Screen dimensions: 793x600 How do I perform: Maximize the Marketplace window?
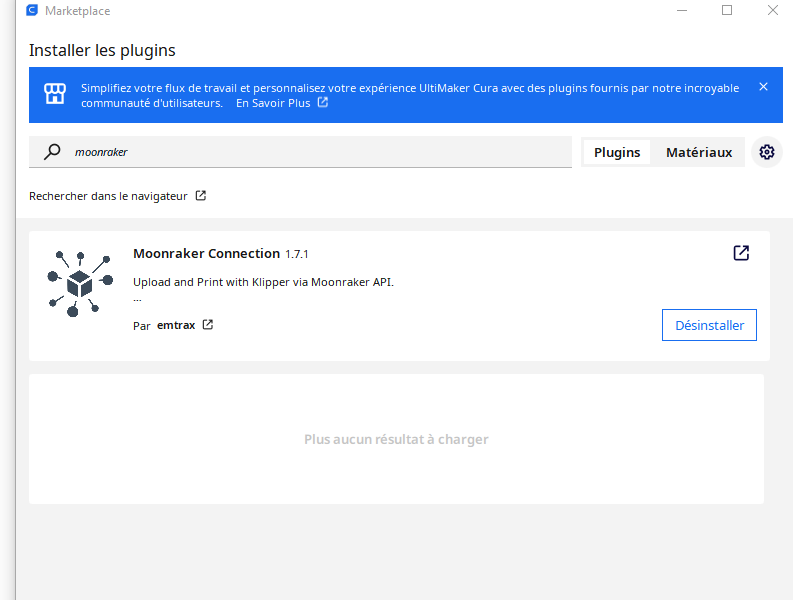(x=727, y=11)
